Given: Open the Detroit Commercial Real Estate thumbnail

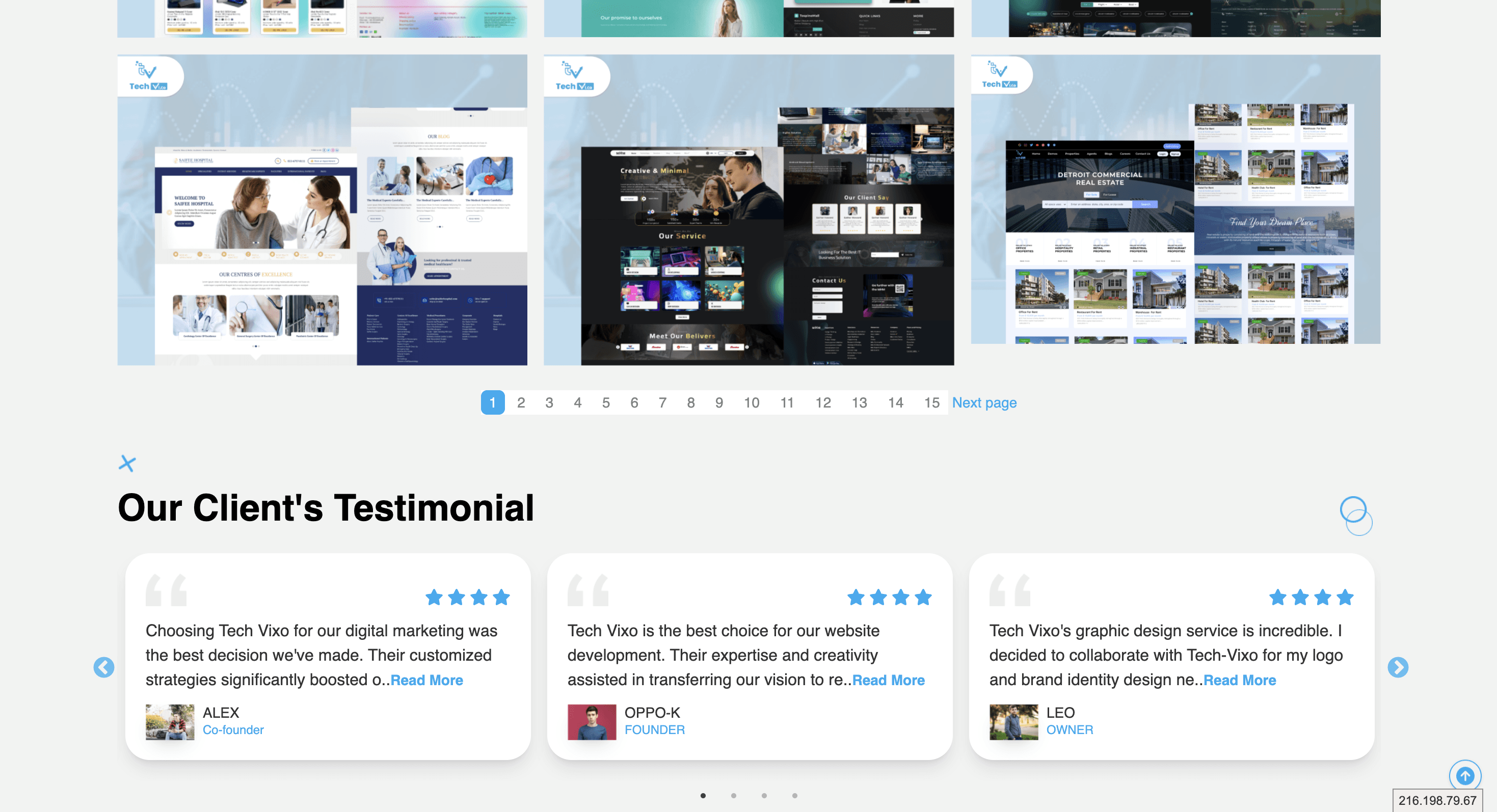Looking at the screenshot, I should pos(1175,221).
